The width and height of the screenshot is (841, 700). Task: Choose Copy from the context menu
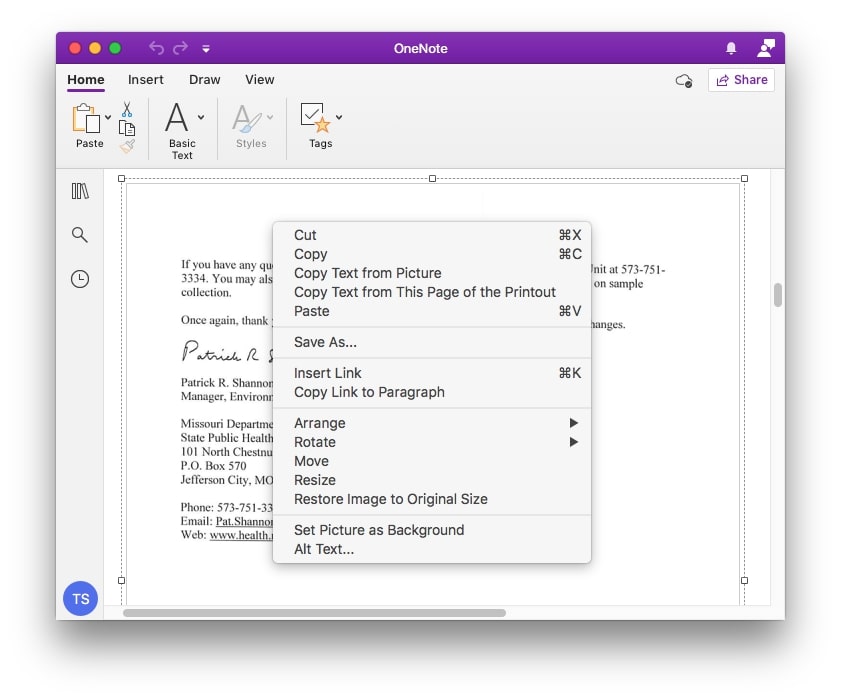coord(432,254)
